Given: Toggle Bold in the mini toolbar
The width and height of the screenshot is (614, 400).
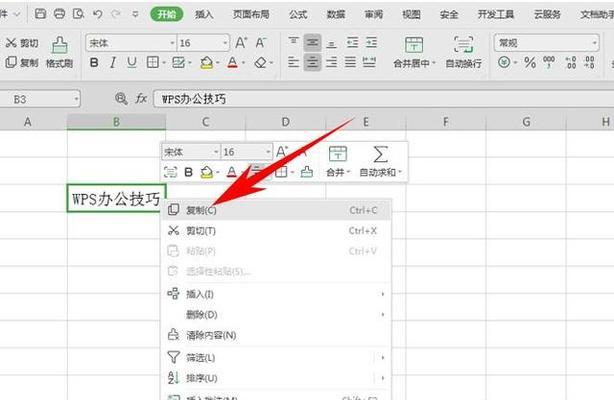Looking at the screenshot, I should [188, 172].
